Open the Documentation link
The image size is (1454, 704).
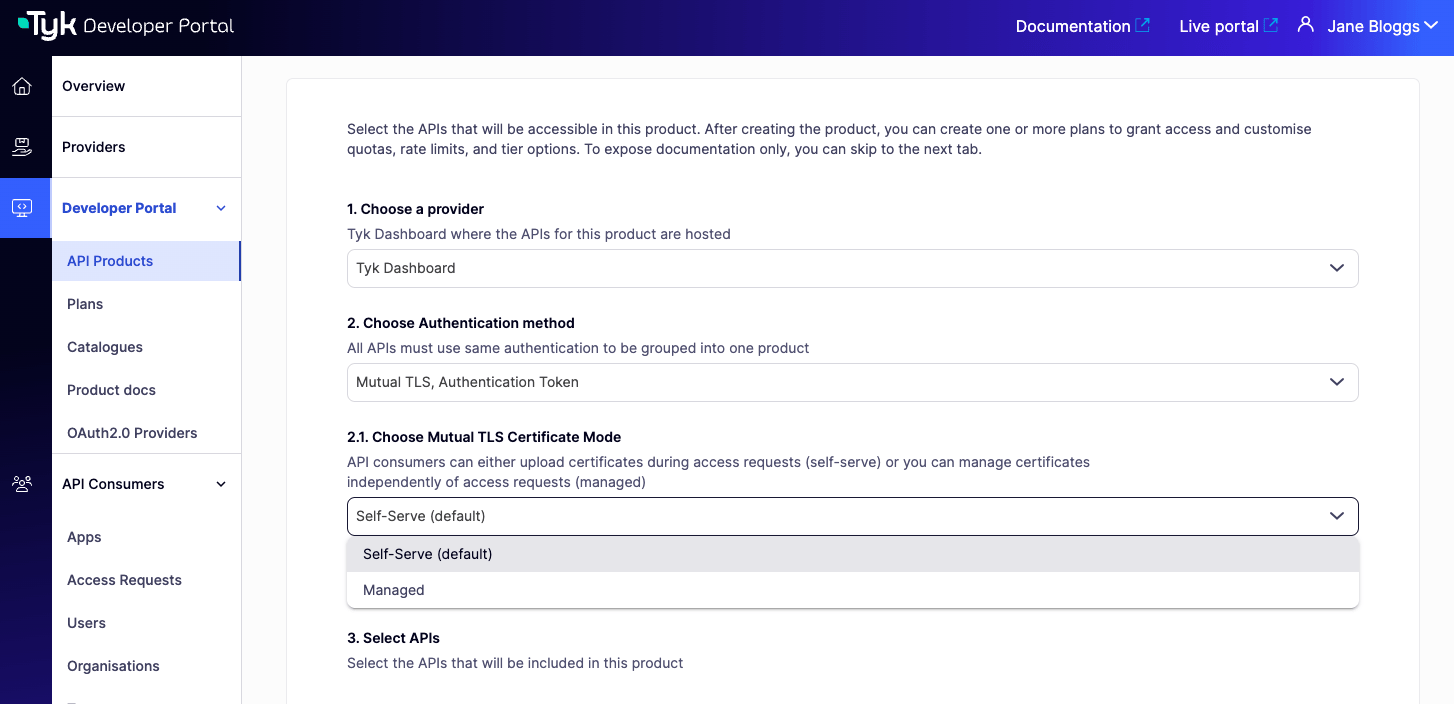(x=1072, y=26)
